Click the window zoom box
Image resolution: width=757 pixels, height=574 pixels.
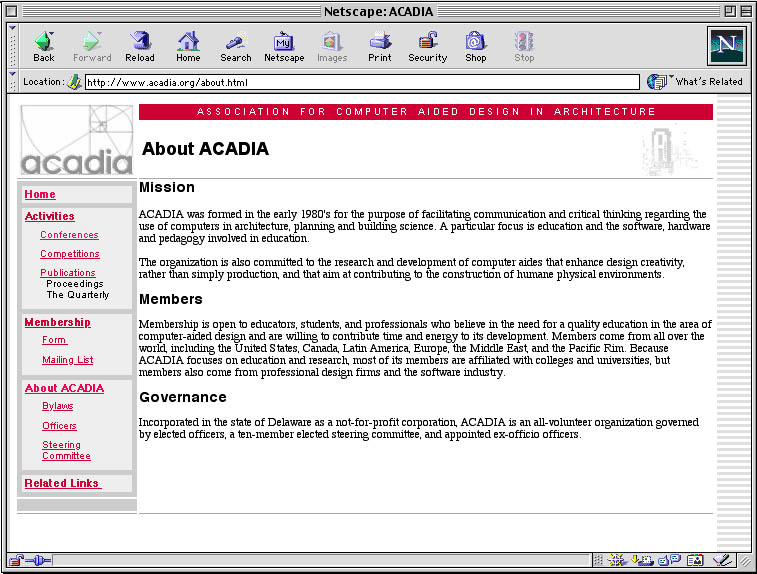coord(730,11)
